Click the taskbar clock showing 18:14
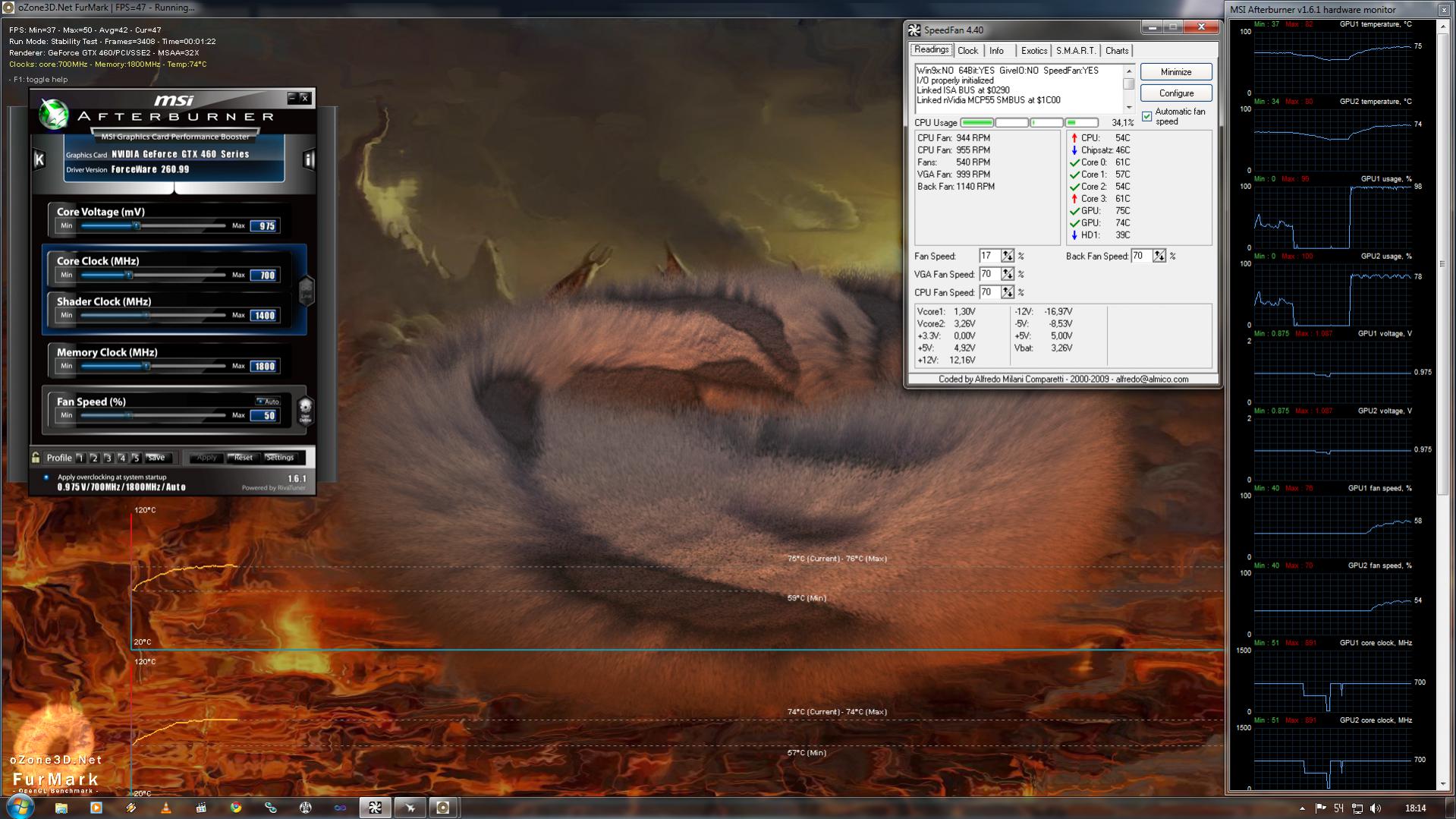 tap(1415, 808)
